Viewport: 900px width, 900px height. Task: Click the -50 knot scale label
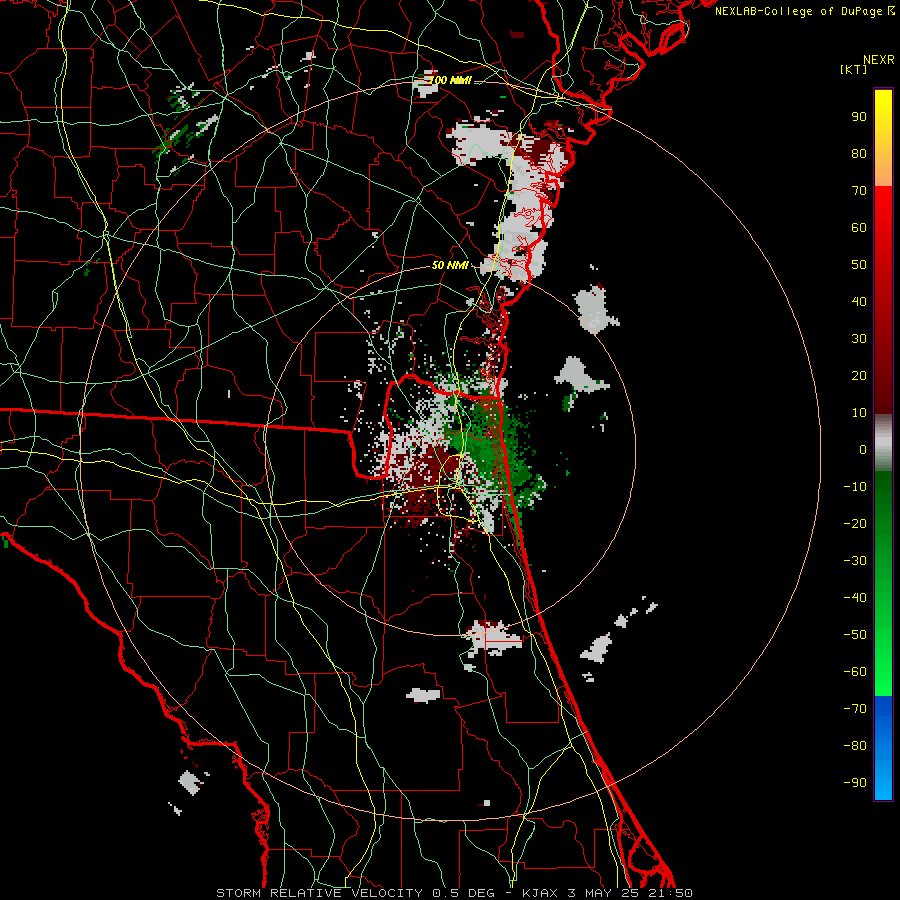[x=855, y=635]
